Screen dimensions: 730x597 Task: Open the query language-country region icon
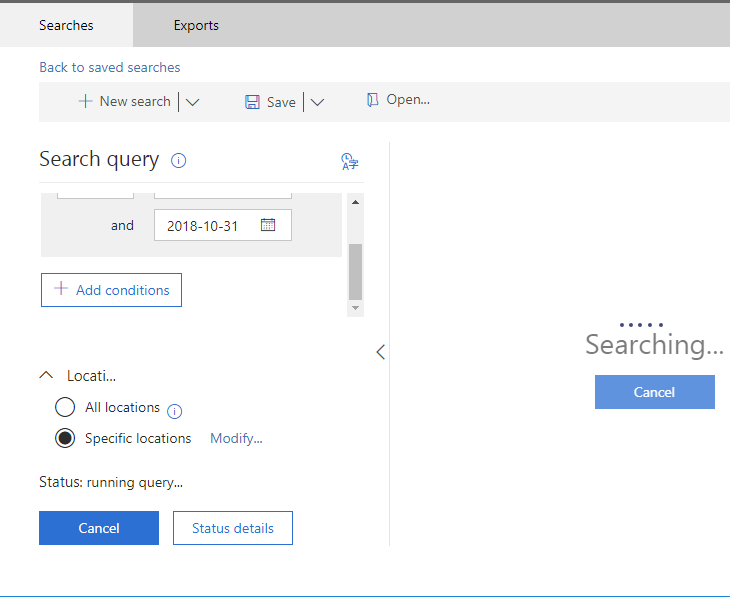(x=350, y=161)
